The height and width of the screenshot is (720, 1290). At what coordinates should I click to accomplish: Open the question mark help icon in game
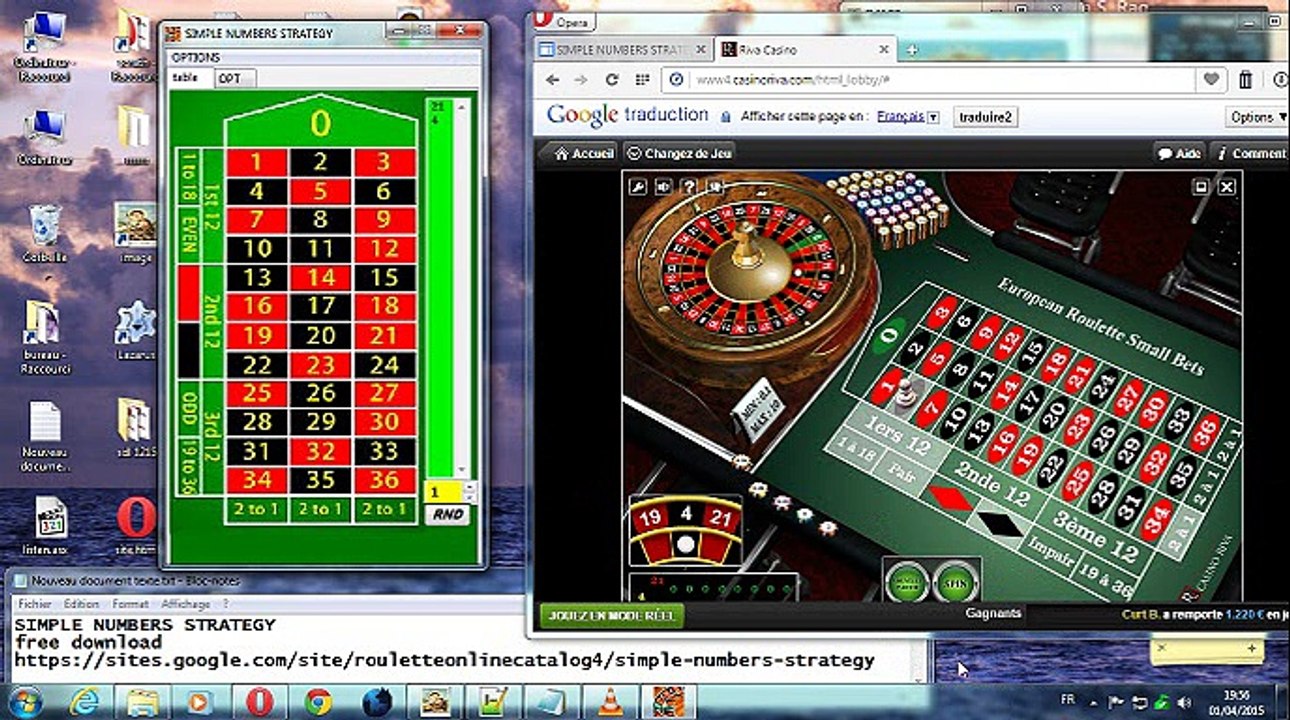(688, 186)
